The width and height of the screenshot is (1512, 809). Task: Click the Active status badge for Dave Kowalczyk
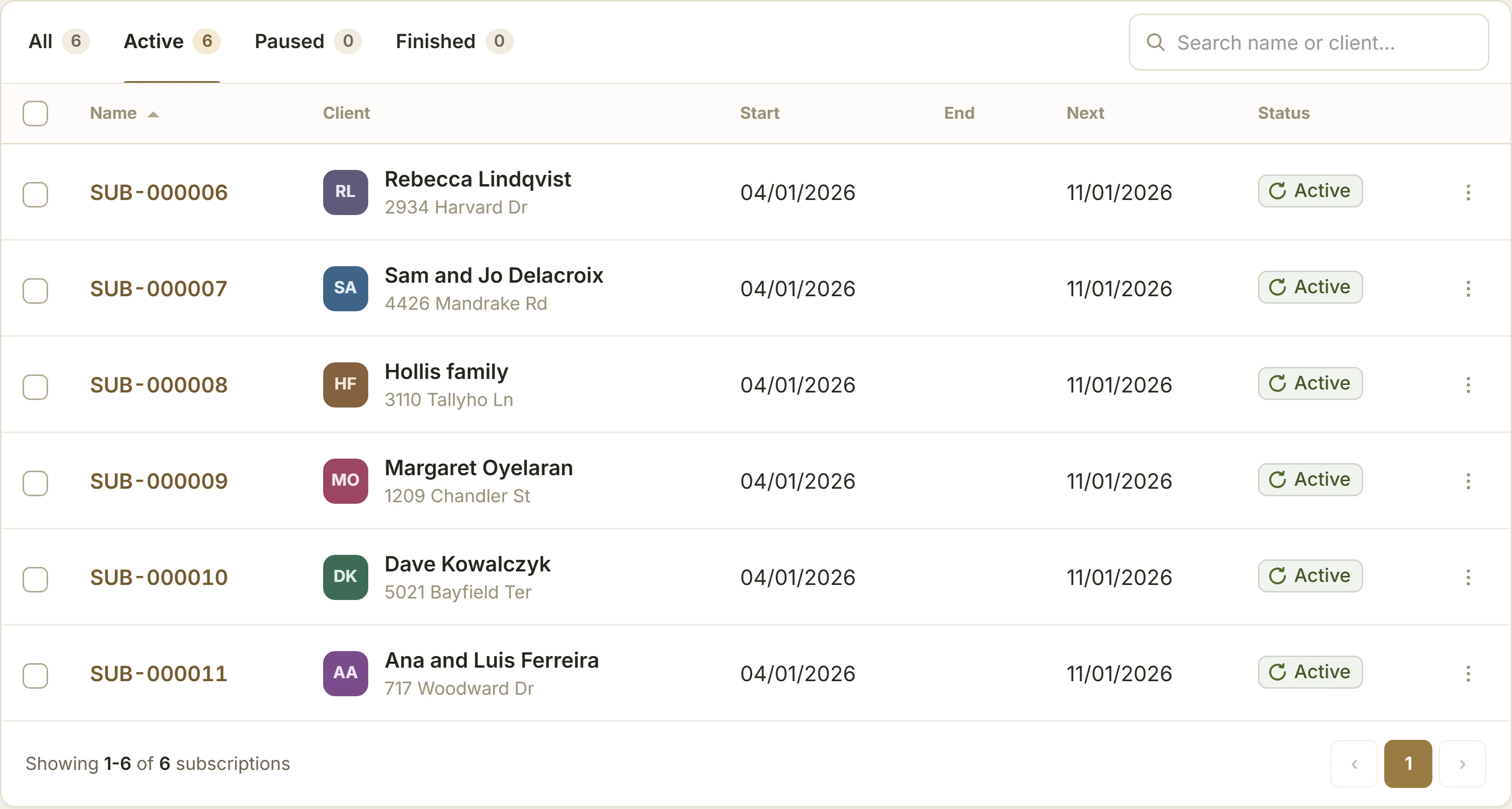tap(1310, 576)
